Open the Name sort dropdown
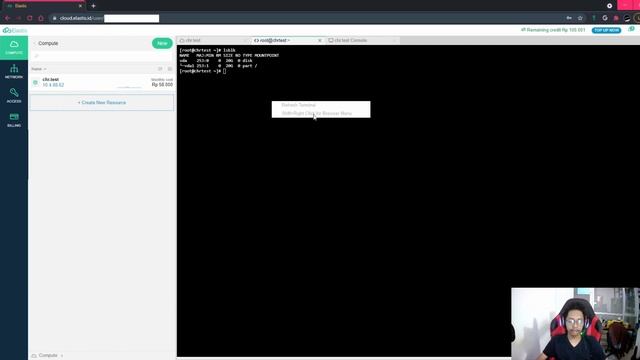 (39, 69)
